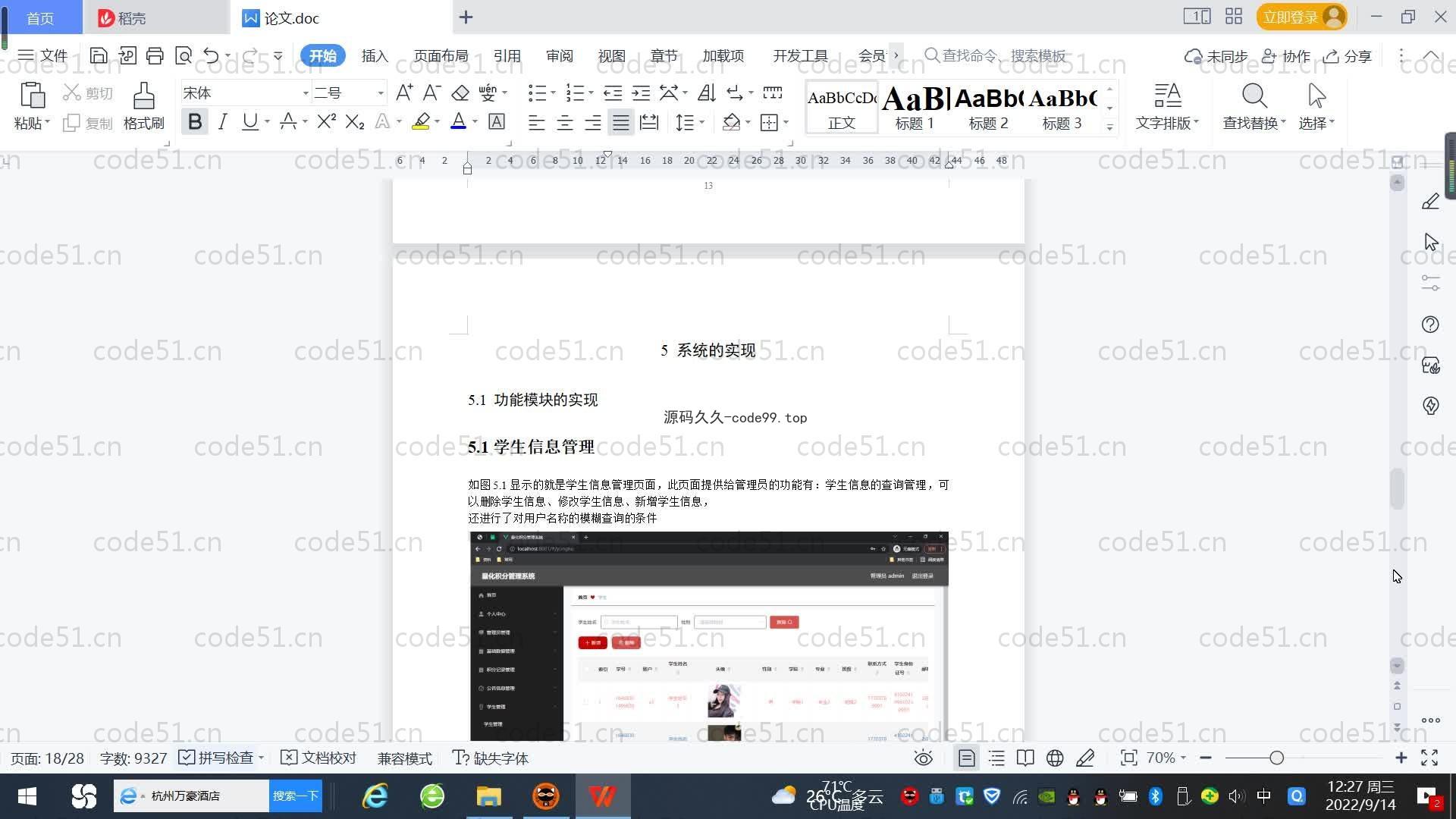Screen dimensions: 1456x819
Task: Open the 插入 ribbon tab
Action: coord(375,55)
